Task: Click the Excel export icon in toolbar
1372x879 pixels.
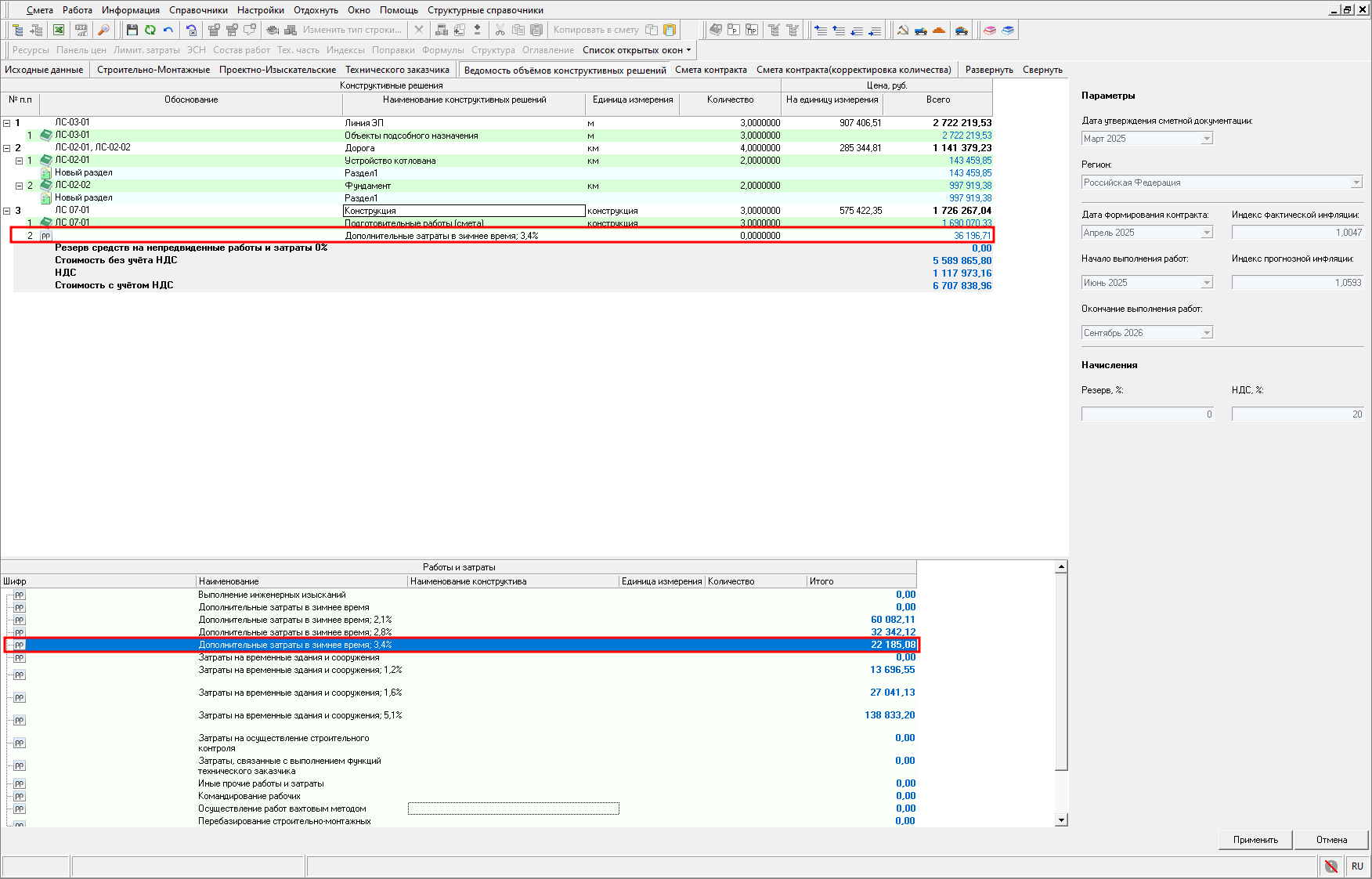Action: coord(59,30)
